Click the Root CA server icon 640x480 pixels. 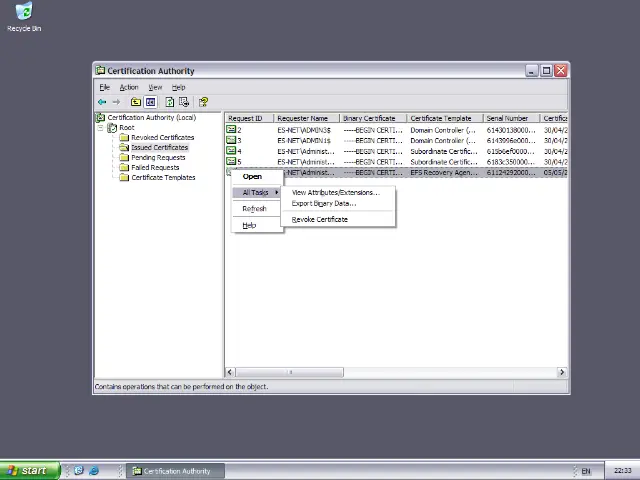click(112, 128)
